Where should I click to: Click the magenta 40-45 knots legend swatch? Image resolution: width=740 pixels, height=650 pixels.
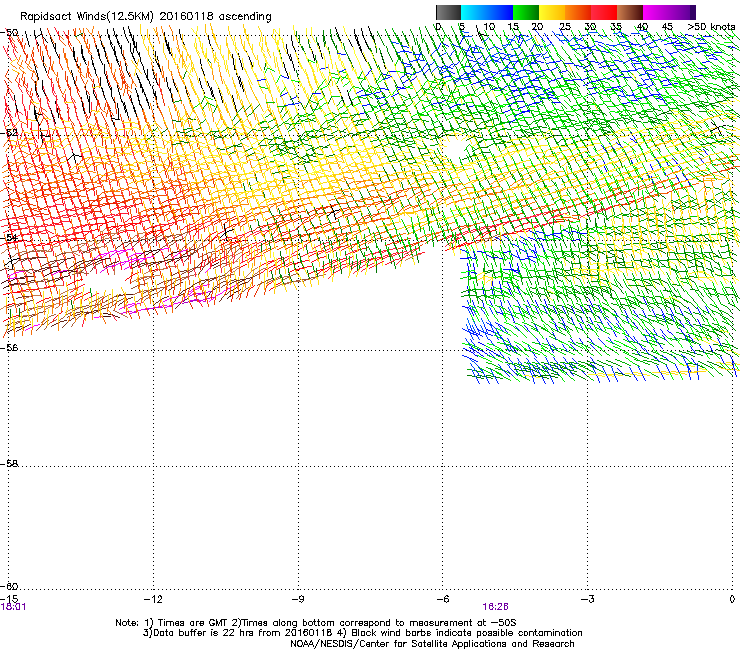point(656,12)
